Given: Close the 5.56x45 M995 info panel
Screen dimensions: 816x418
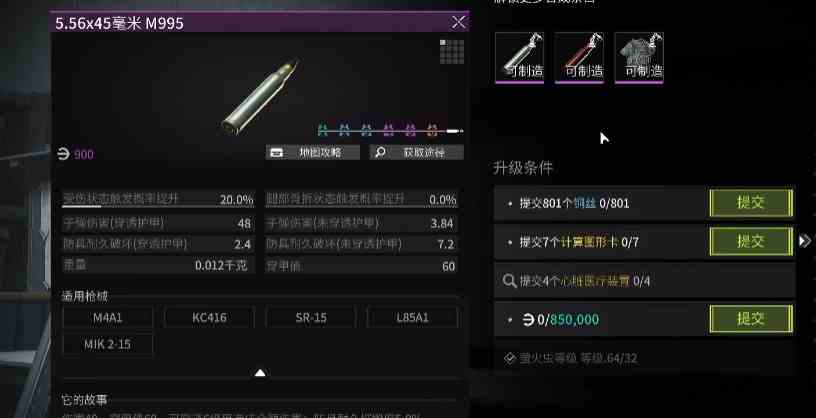Looking at the screenshot, I should (458, 22).
